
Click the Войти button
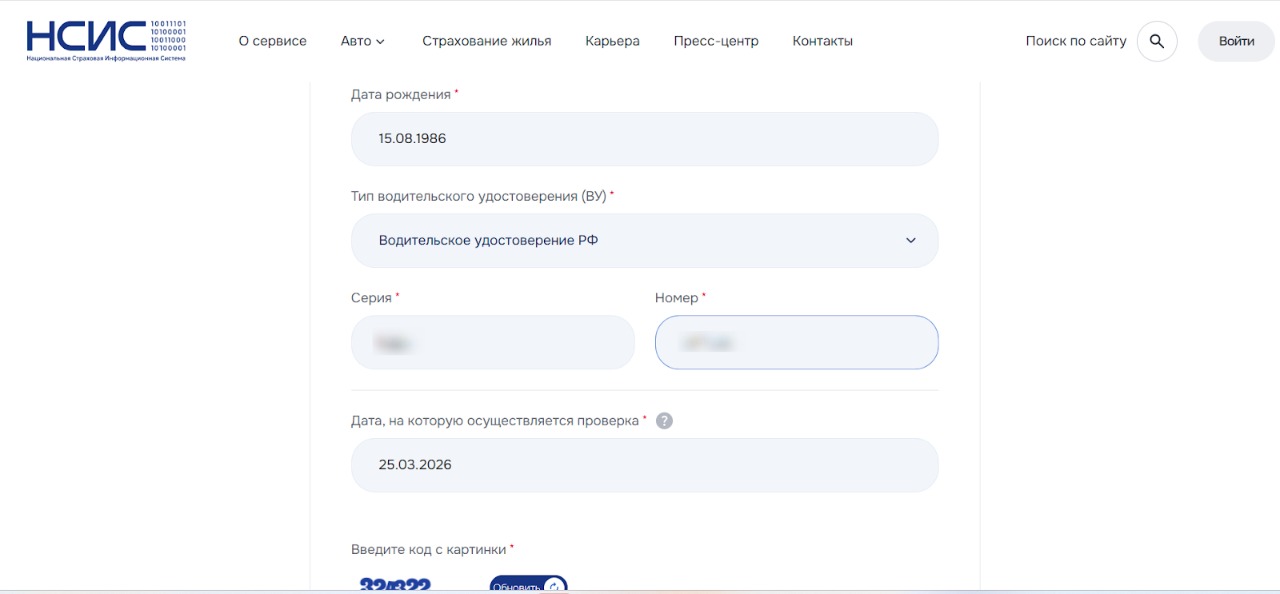point(1235,41)
